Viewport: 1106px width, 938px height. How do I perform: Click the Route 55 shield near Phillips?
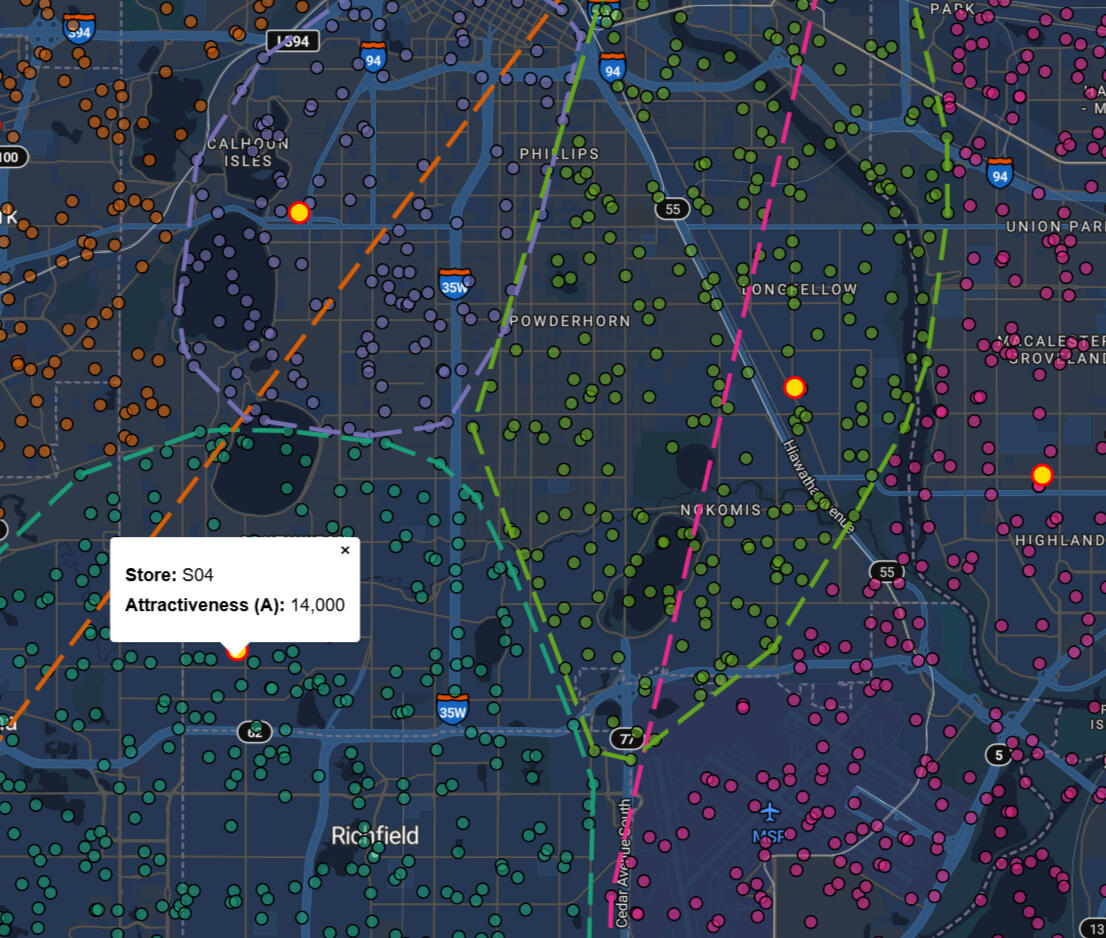(x=673, y=208)
